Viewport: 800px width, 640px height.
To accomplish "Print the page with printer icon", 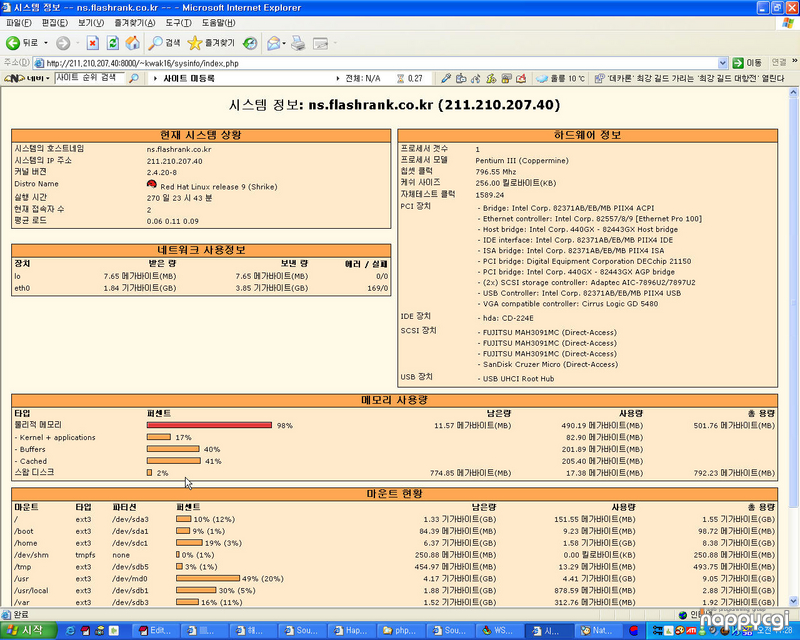I will click(x=298, y=43).
